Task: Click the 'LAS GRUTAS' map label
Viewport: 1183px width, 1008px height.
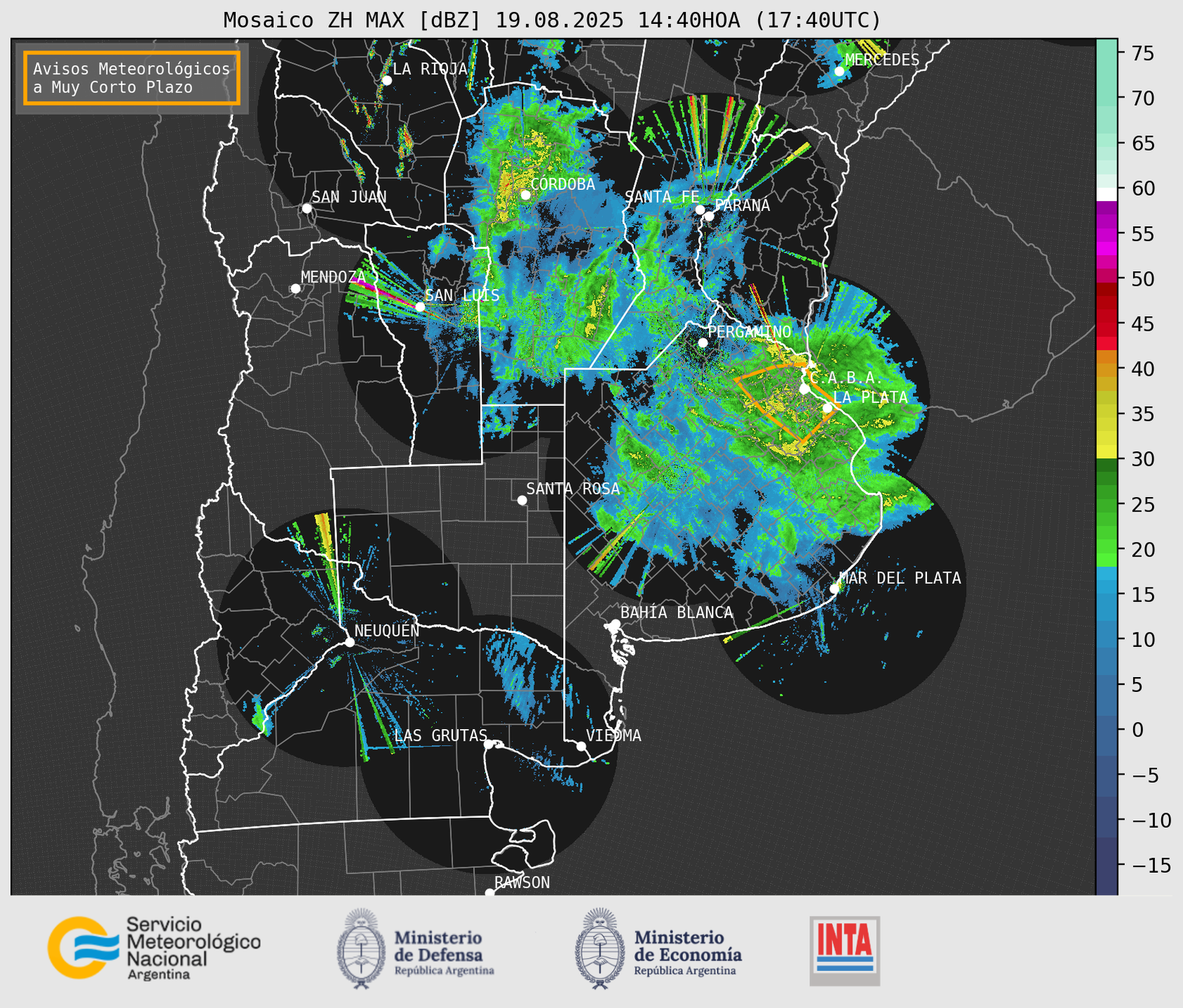Action: [x=440, y=735]
